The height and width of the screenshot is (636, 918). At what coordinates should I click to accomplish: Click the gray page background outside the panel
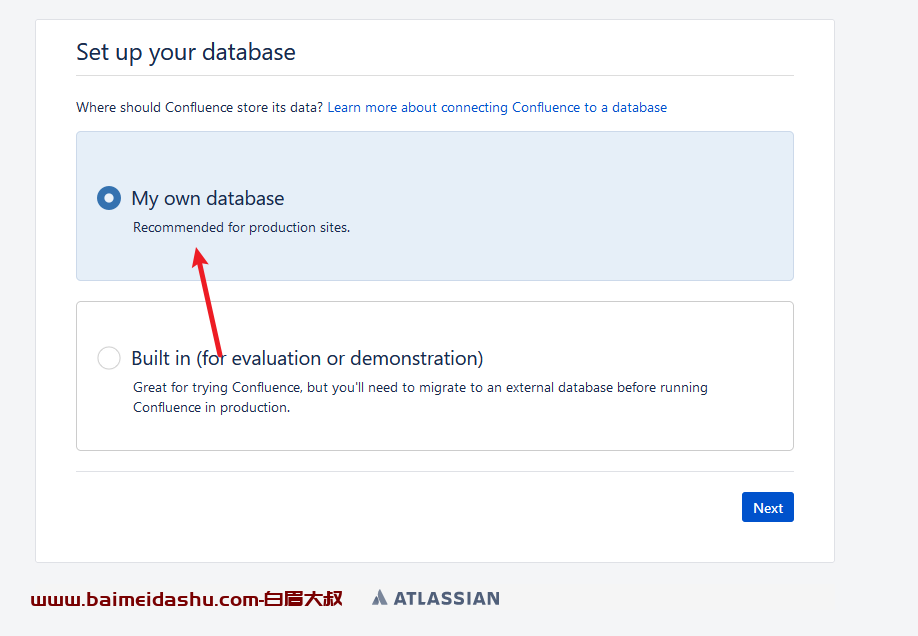[x=876, y=293]
